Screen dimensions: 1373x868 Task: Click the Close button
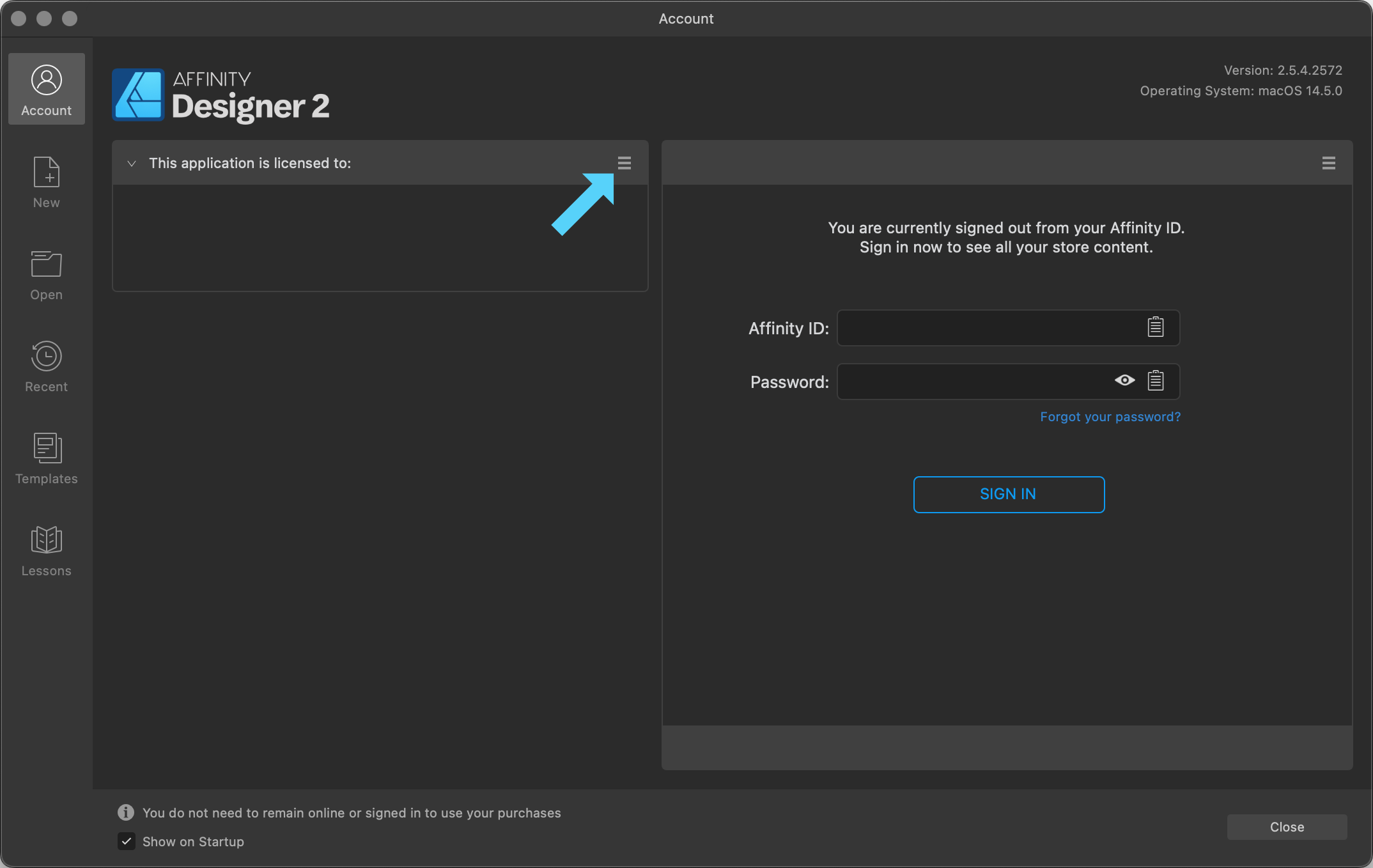[1287, 827]
